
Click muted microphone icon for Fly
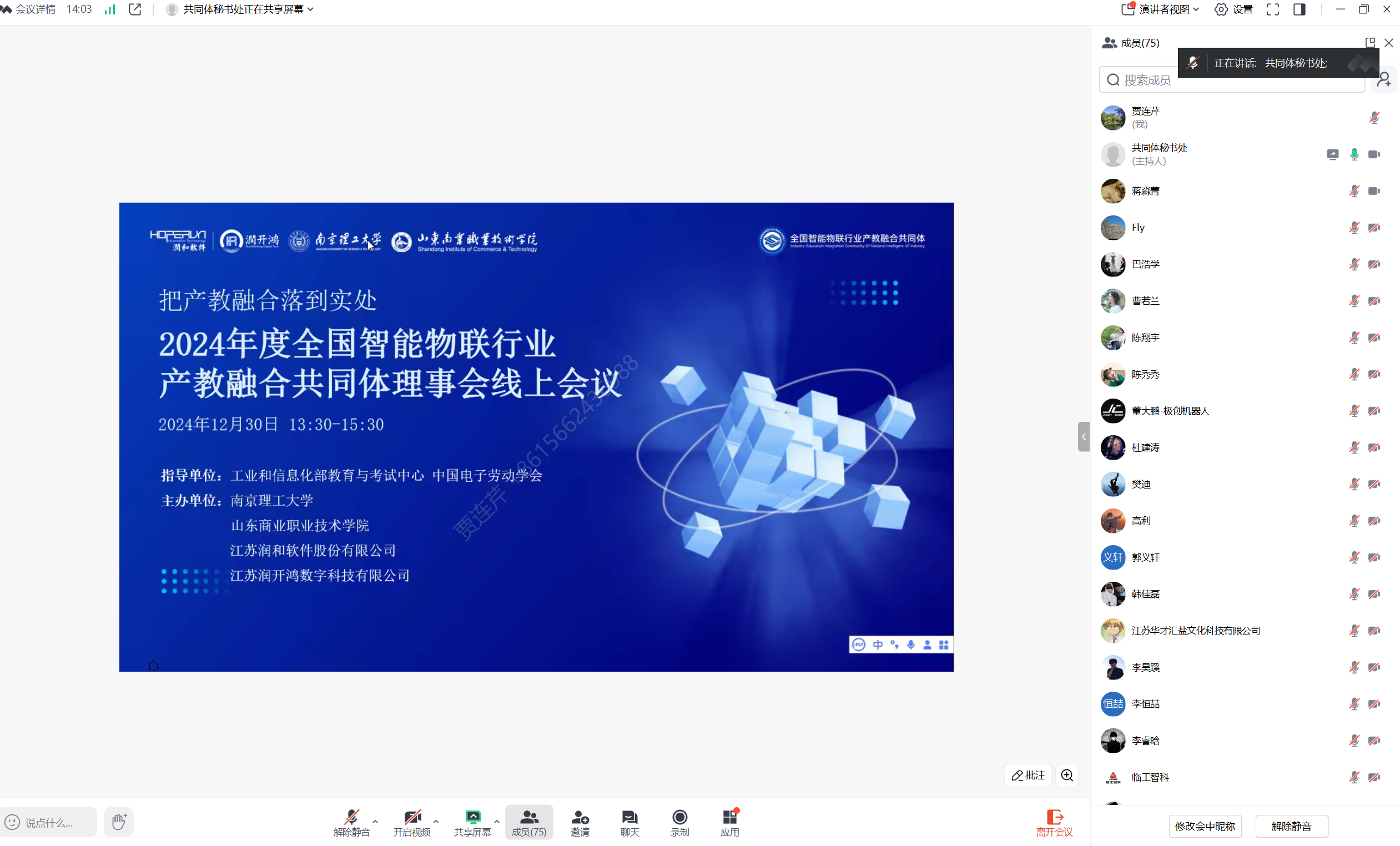pos(1354,228)
